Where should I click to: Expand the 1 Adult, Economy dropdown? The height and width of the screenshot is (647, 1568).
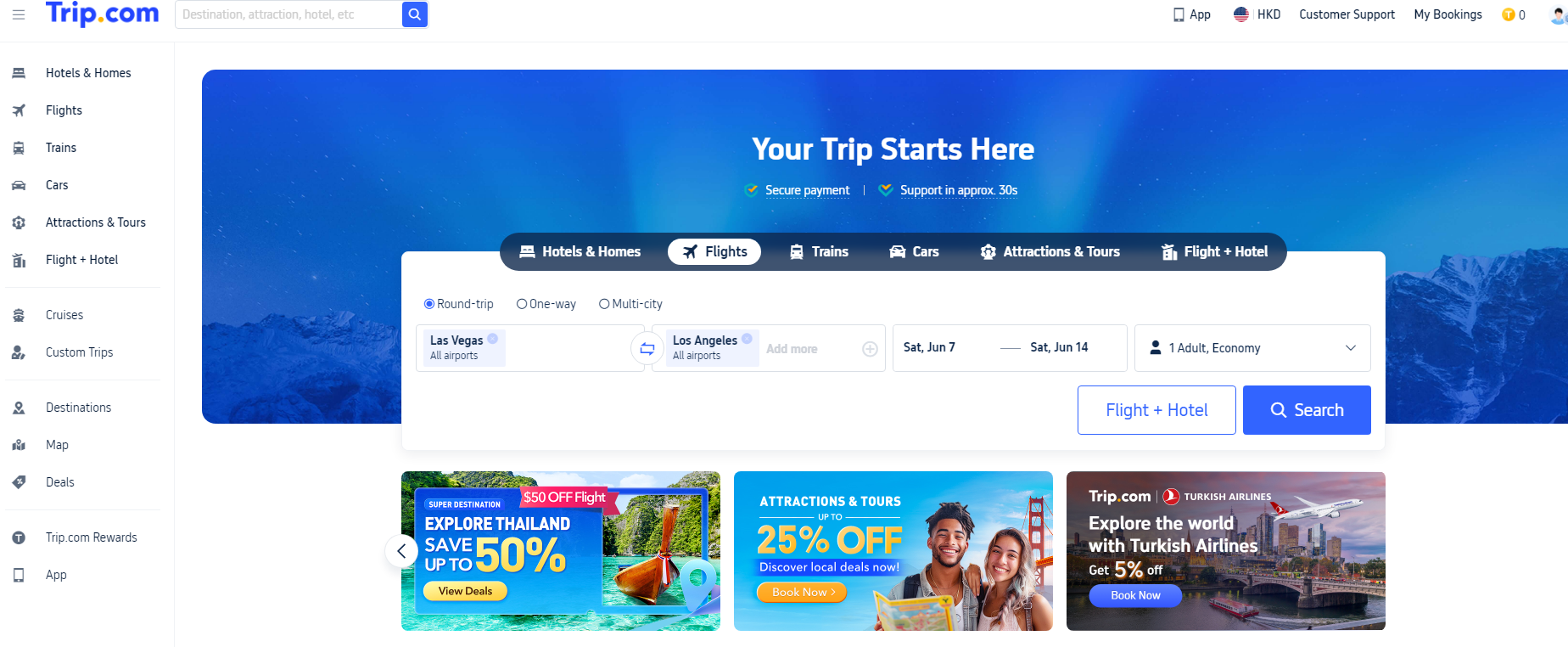1252,348
